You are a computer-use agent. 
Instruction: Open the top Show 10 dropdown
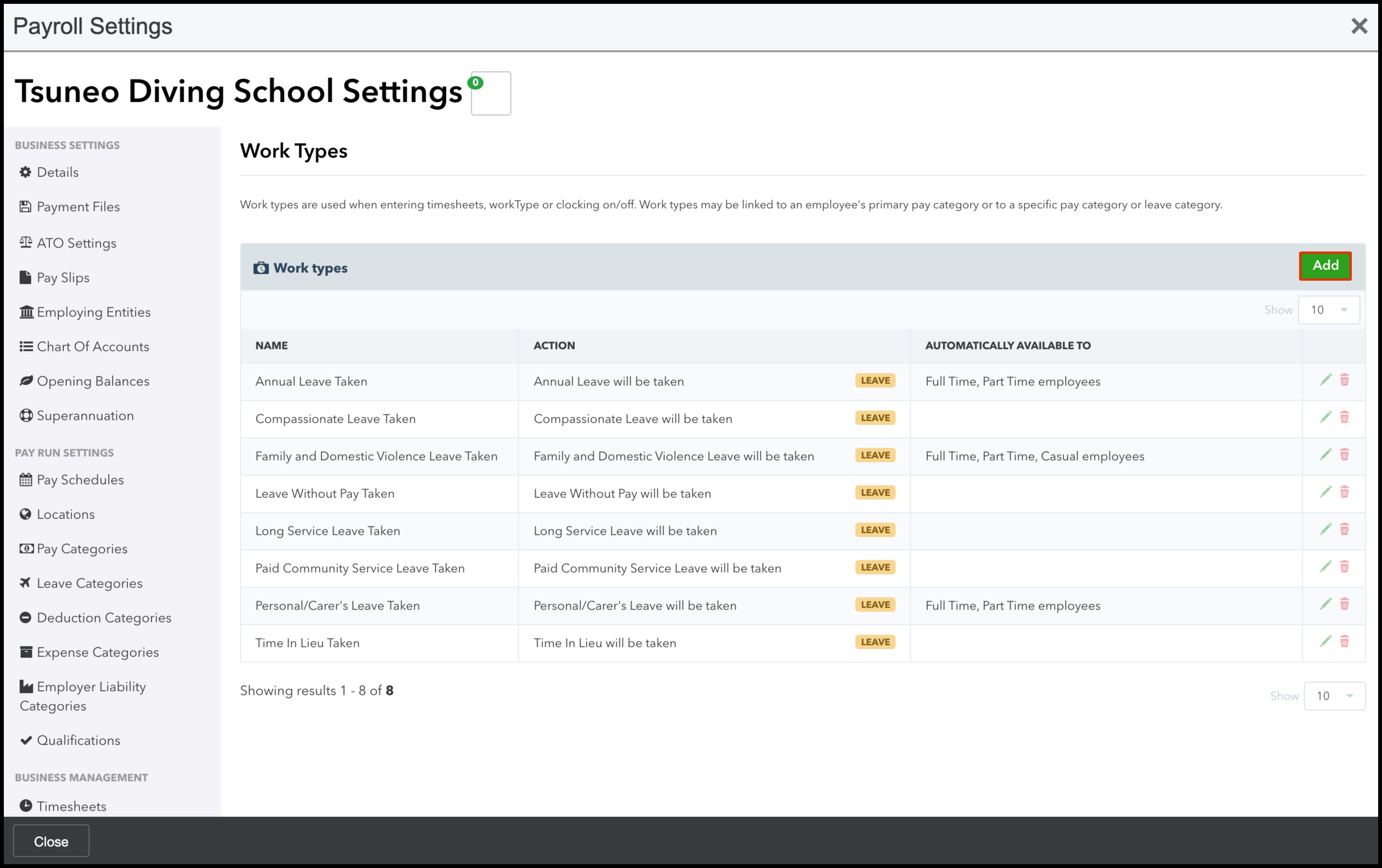click(1329, 310)
